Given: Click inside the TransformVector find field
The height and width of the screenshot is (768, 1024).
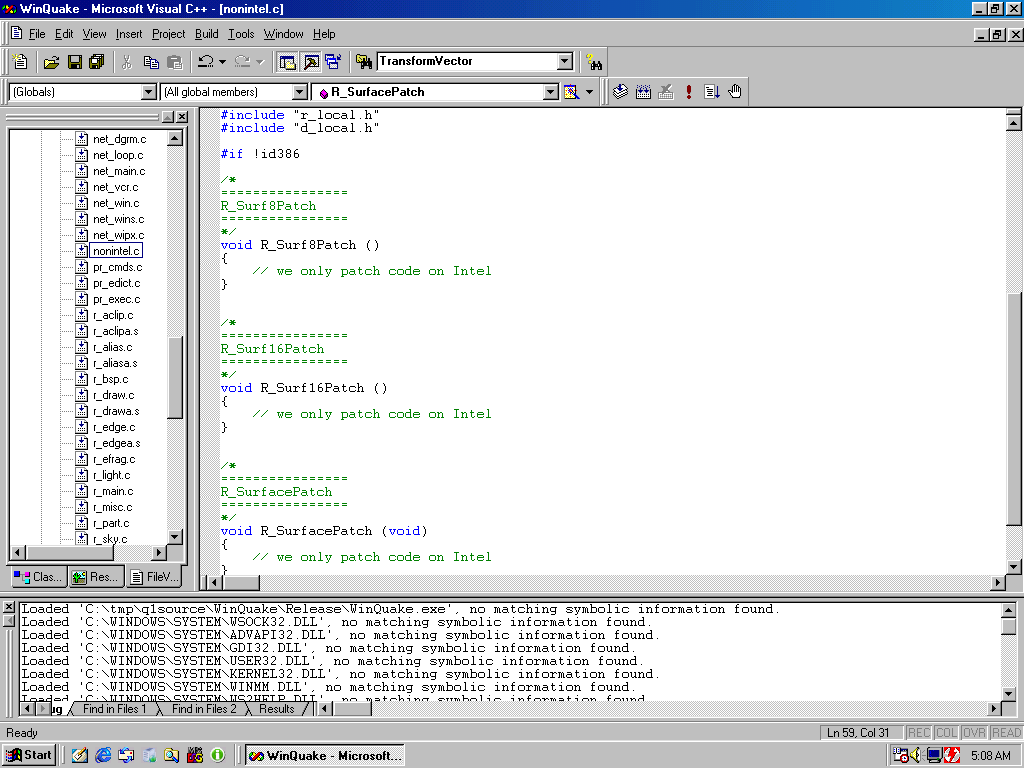Looking at the screenshot, I should click(x=468, y=61).
